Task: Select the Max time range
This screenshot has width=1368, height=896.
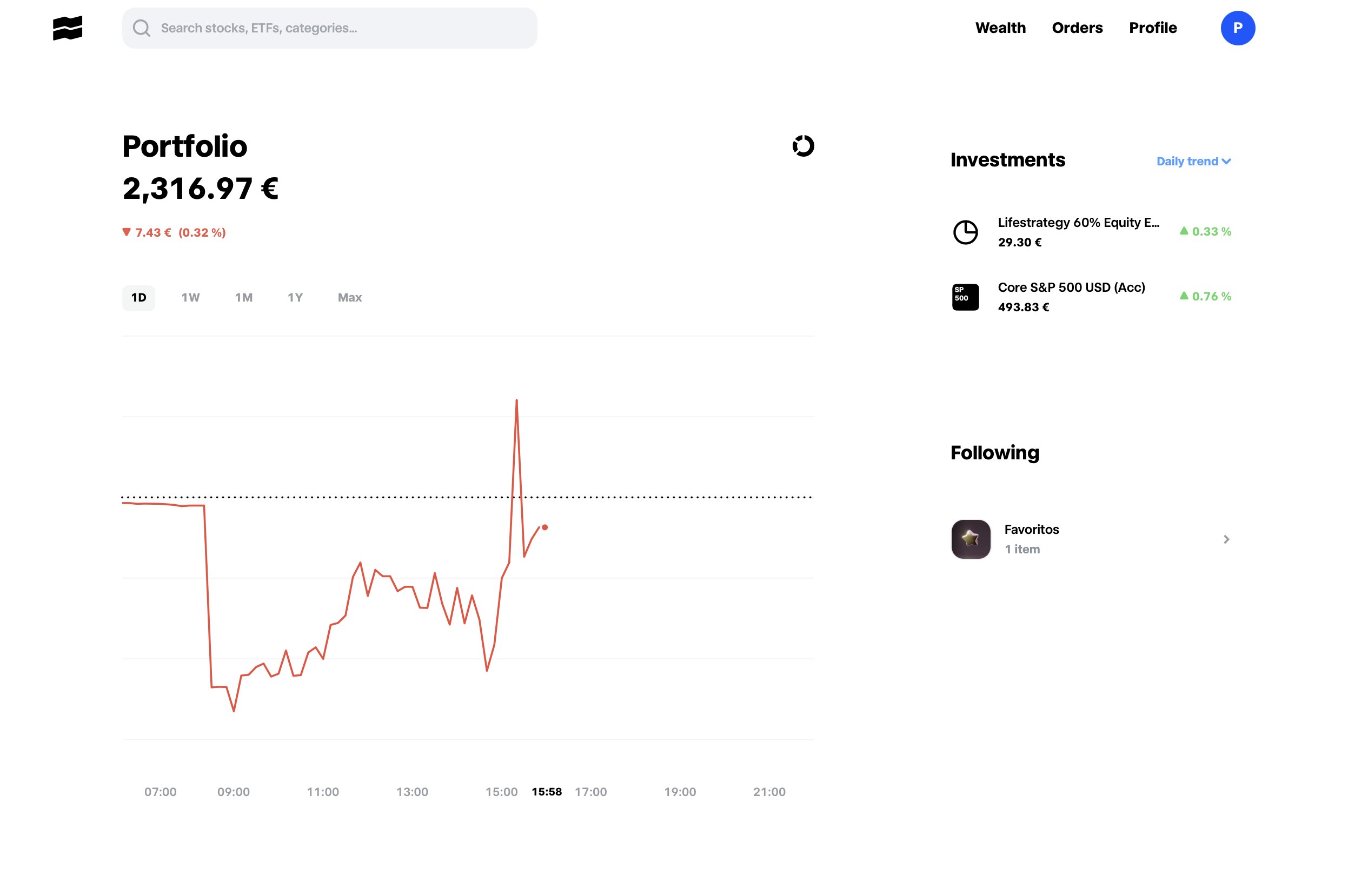Action: tap(349, 298)
